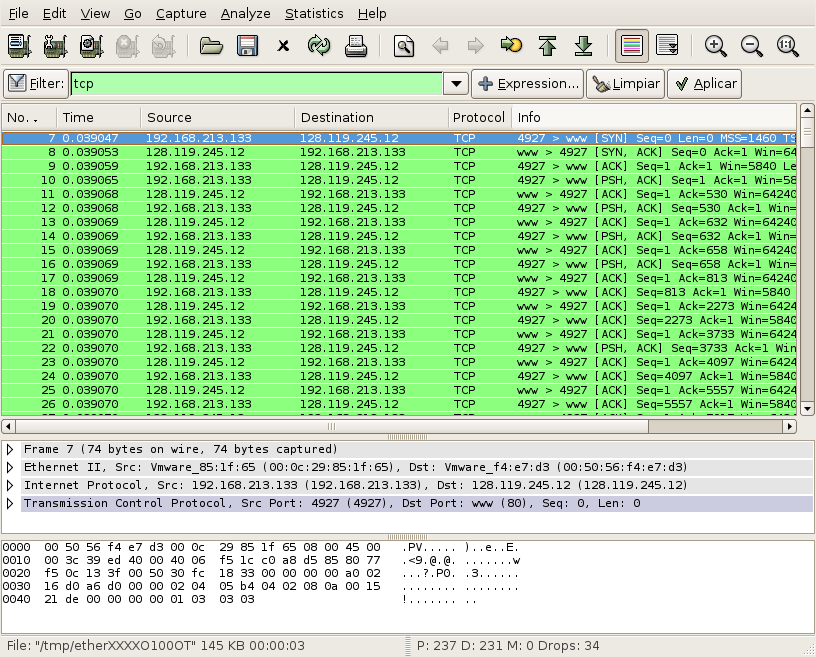Open the View menu
The image size is (816, 657).
95,14
